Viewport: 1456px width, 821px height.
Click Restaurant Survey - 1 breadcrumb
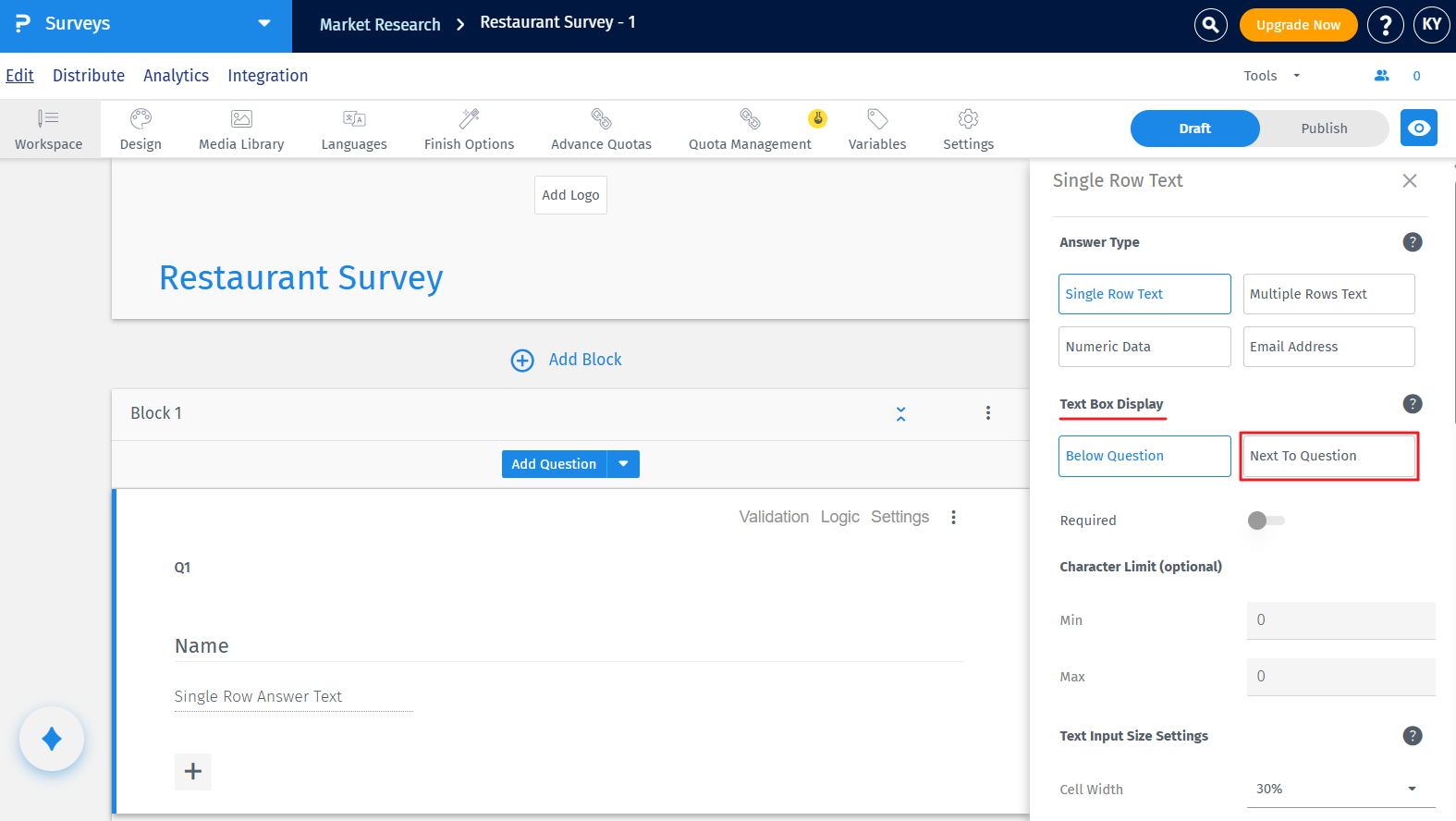557,22
